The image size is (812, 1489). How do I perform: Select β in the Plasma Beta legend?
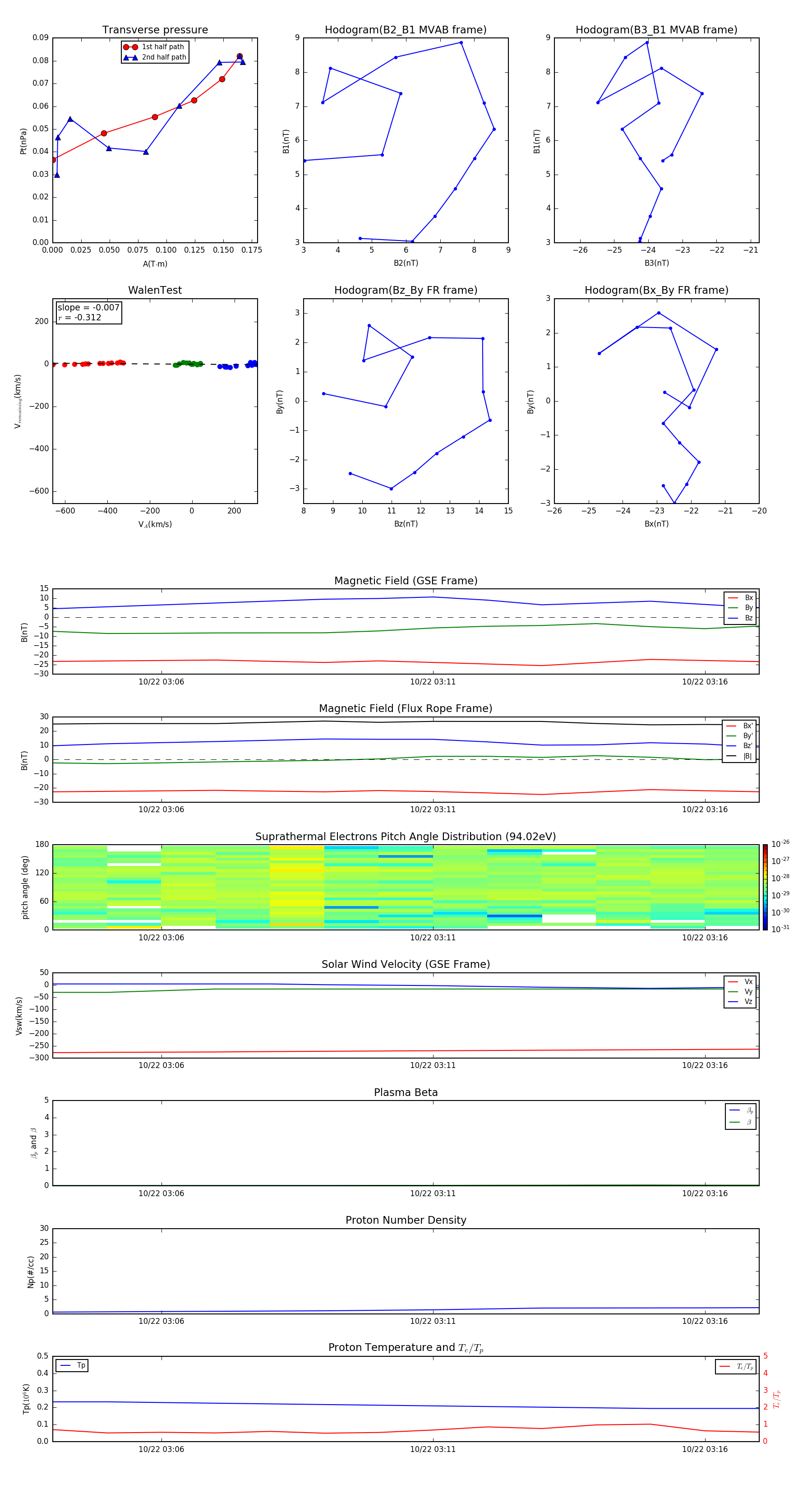(741, 1122)
